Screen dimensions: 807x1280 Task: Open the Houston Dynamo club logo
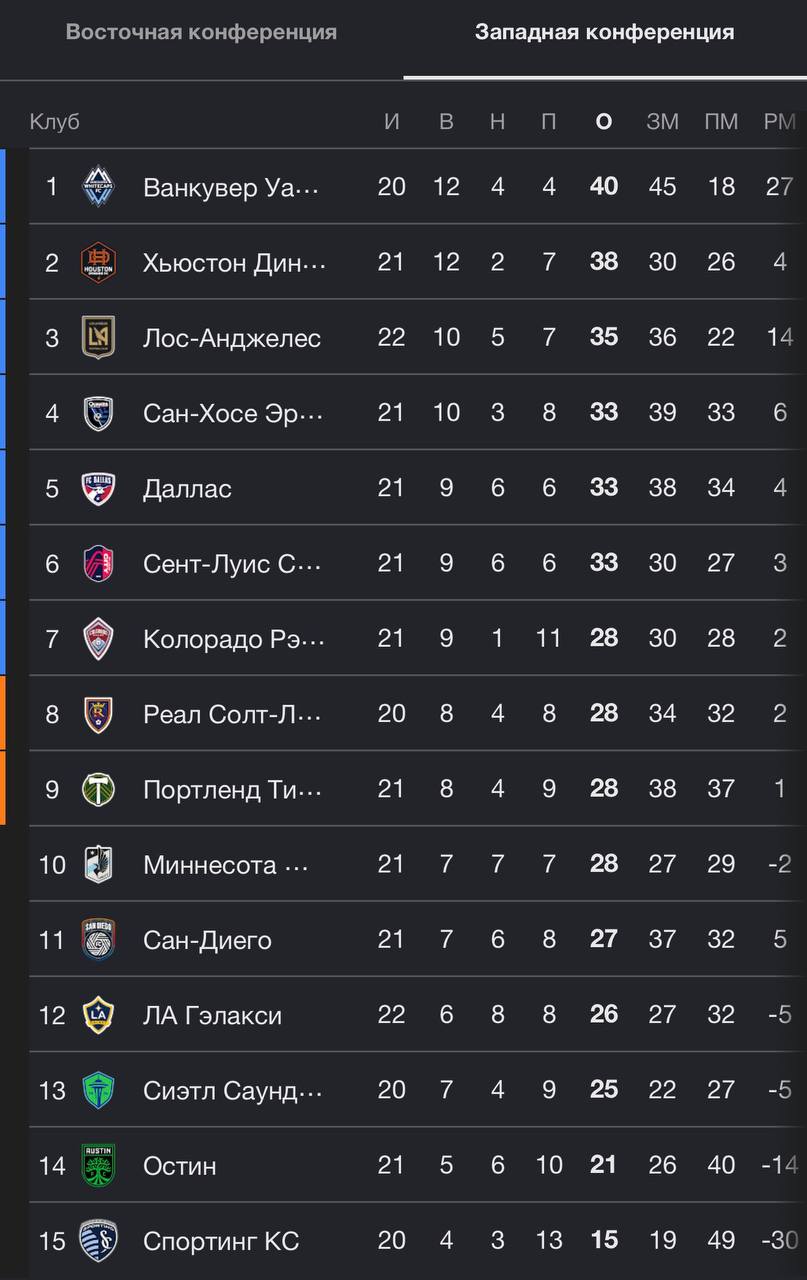tap(98, 262)
